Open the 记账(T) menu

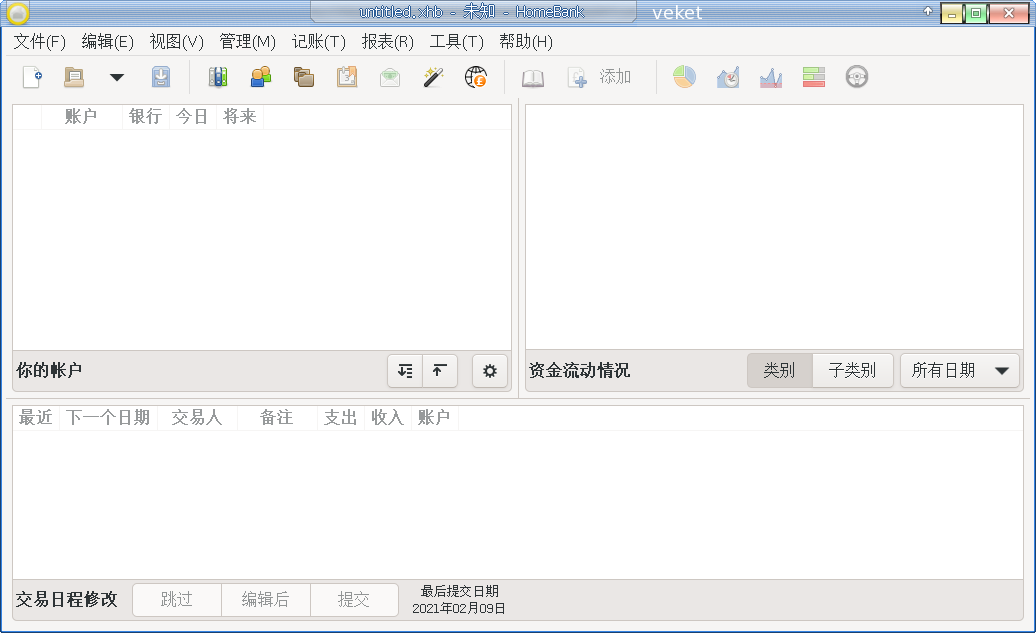pyautogui.click(x=318, y=42)
